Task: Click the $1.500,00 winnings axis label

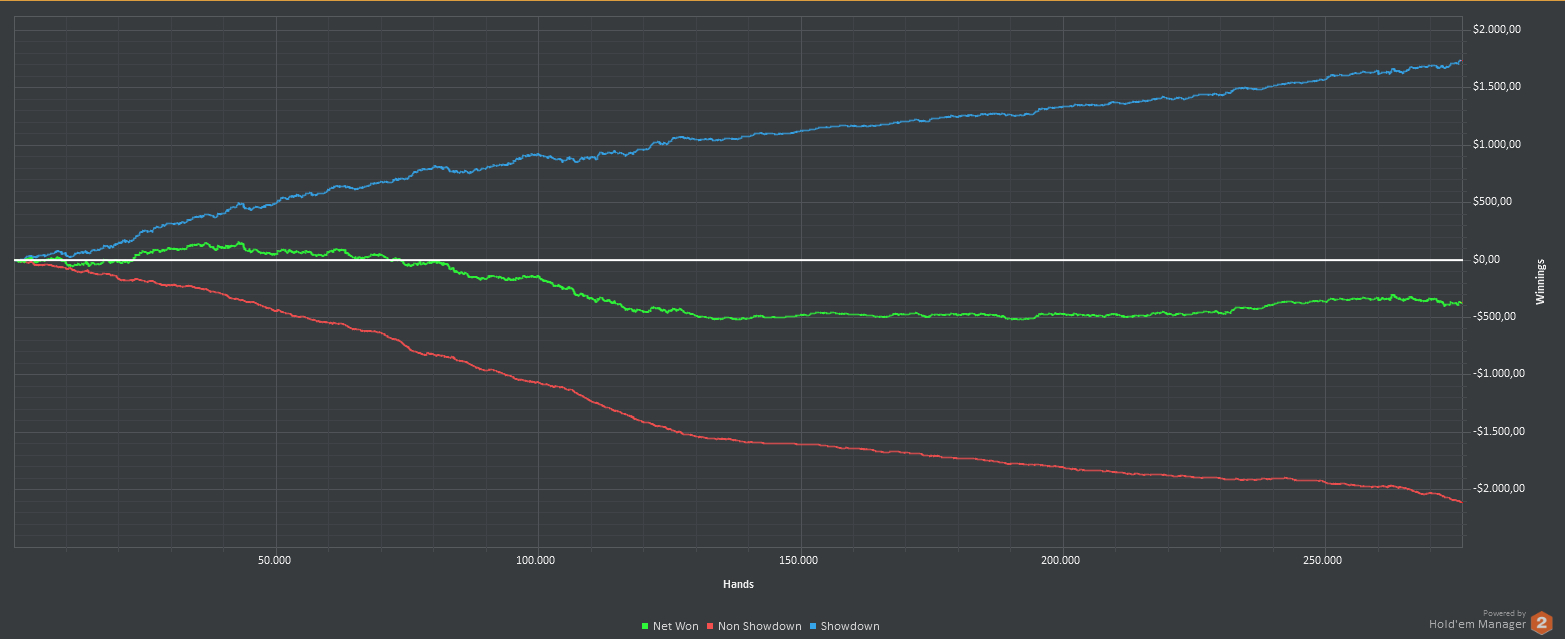Action: click(x=1497, y=87)
